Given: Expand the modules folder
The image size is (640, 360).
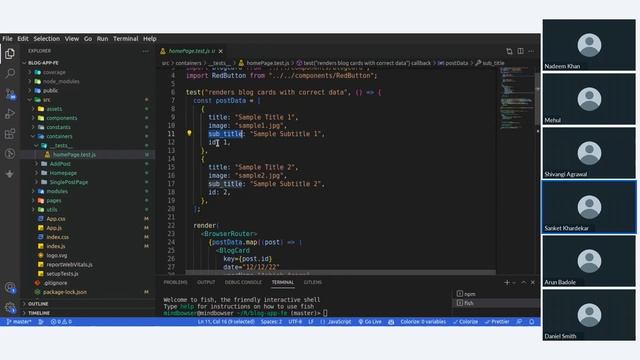Looking at the screenshot, I should click(57, 191).
